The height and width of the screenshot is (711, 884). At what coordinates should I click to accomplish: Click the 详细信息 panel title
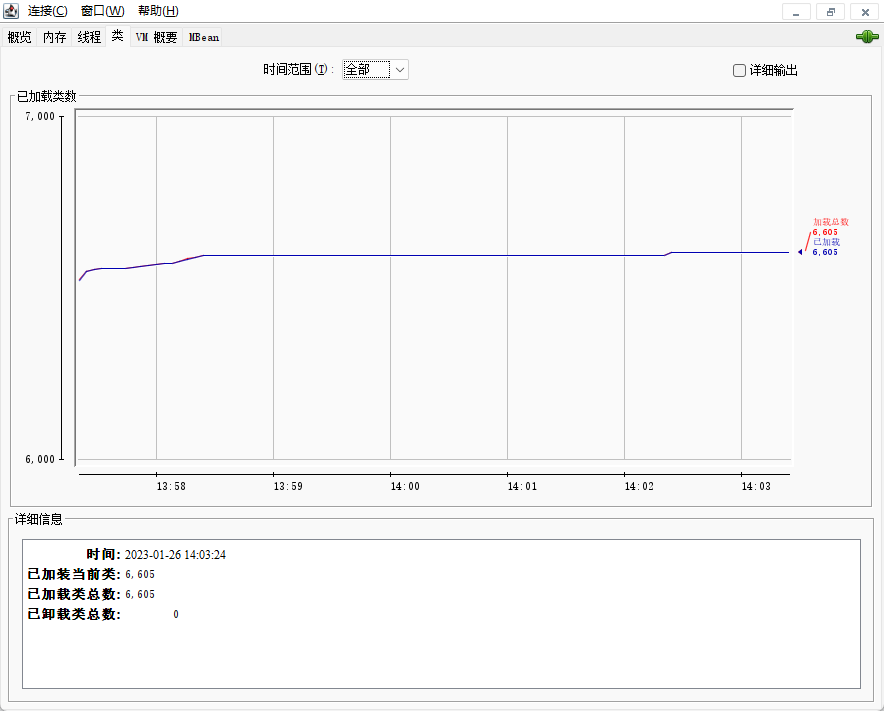pyautogui.click(x=38, y=519)
